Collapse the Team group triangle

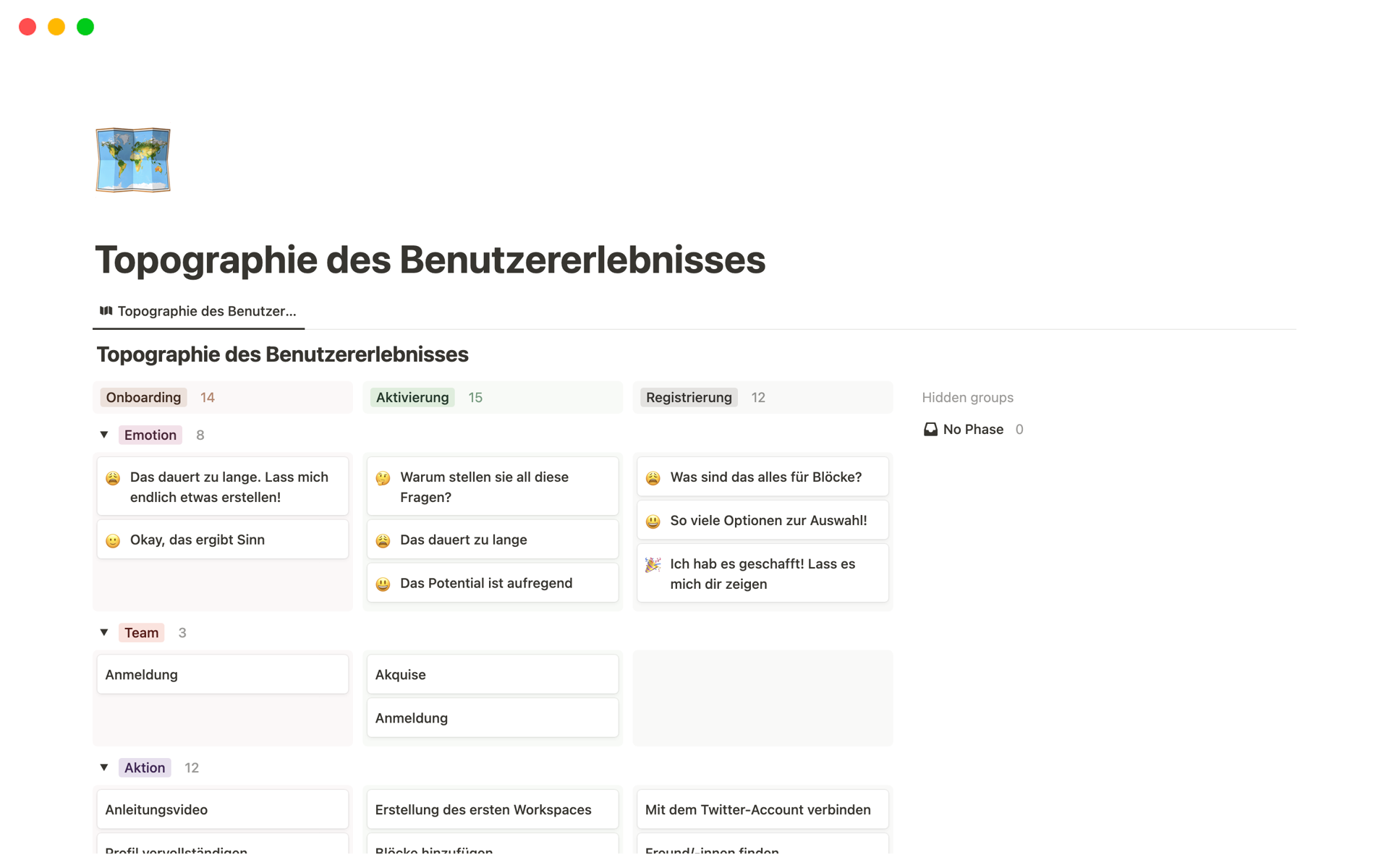pyautogui.click(x=104, y=633)
